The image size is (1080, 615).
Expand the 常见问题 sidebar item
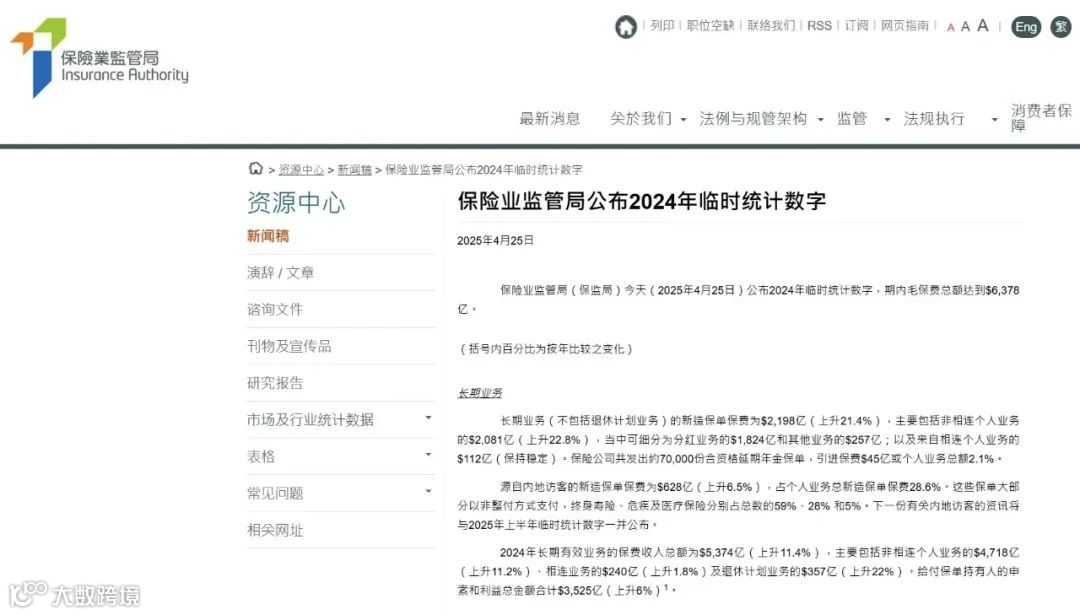(277, 493)
